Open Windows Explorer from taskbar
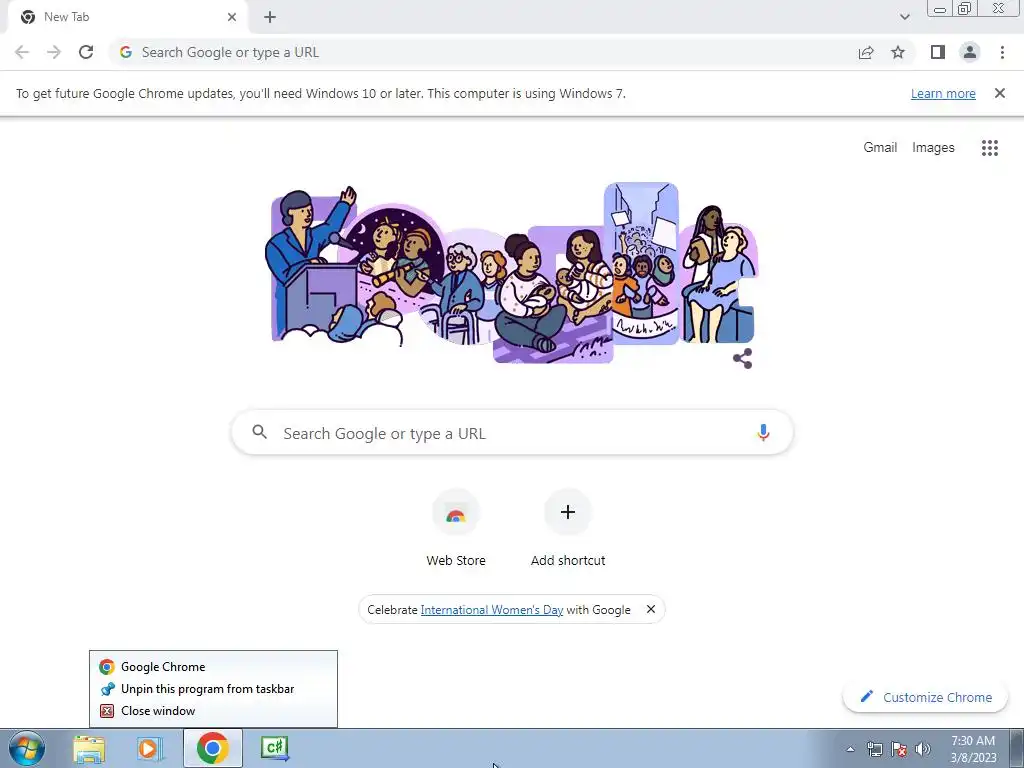1024x768 pixels. [x=89, y=748]
